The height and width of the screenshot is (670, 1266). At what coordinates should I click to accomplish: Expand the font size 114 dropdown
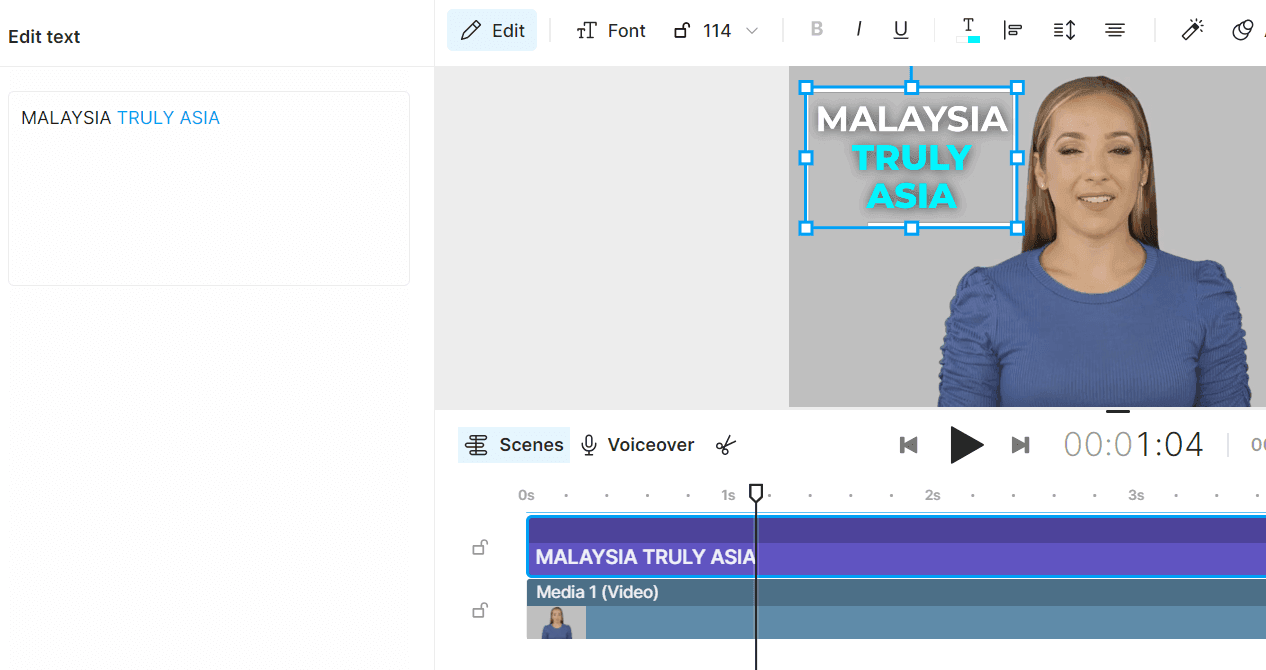(x=751, y=31)
